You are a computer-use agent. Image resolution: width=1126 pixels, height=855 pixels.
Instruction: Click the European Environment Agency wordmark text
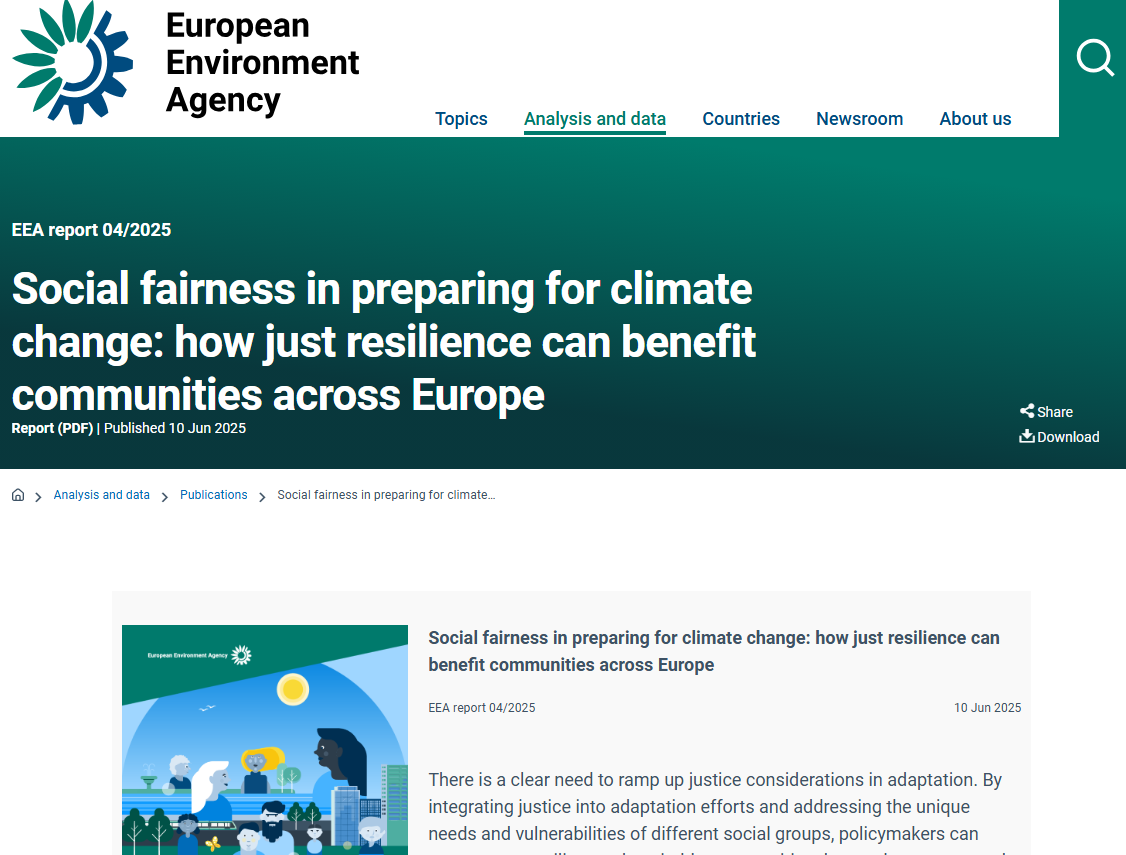click(x=262, y=62)
